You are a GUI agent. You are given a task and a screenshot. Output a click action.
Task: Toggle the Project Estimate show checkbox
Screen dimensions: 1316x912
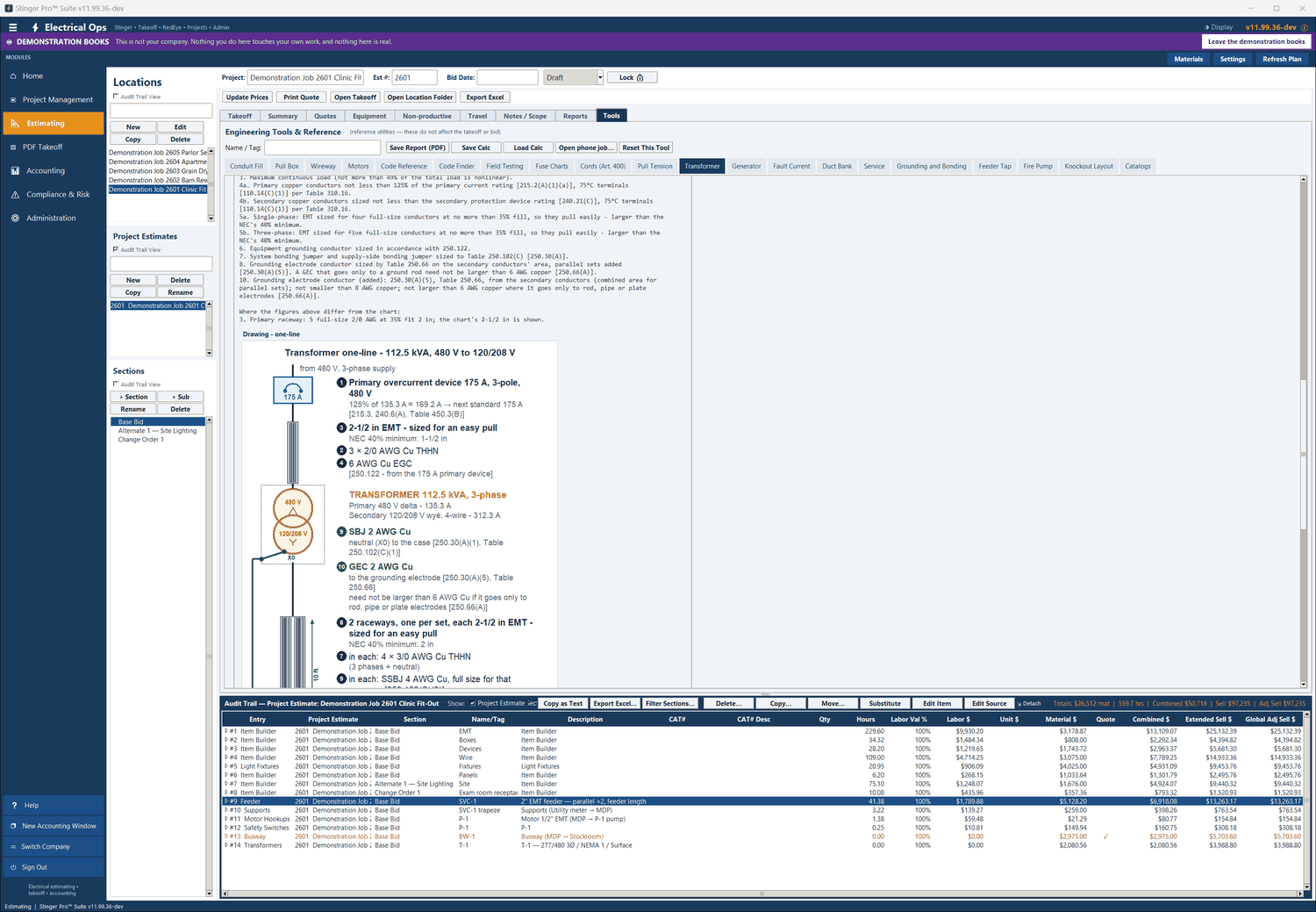point(473,703)
